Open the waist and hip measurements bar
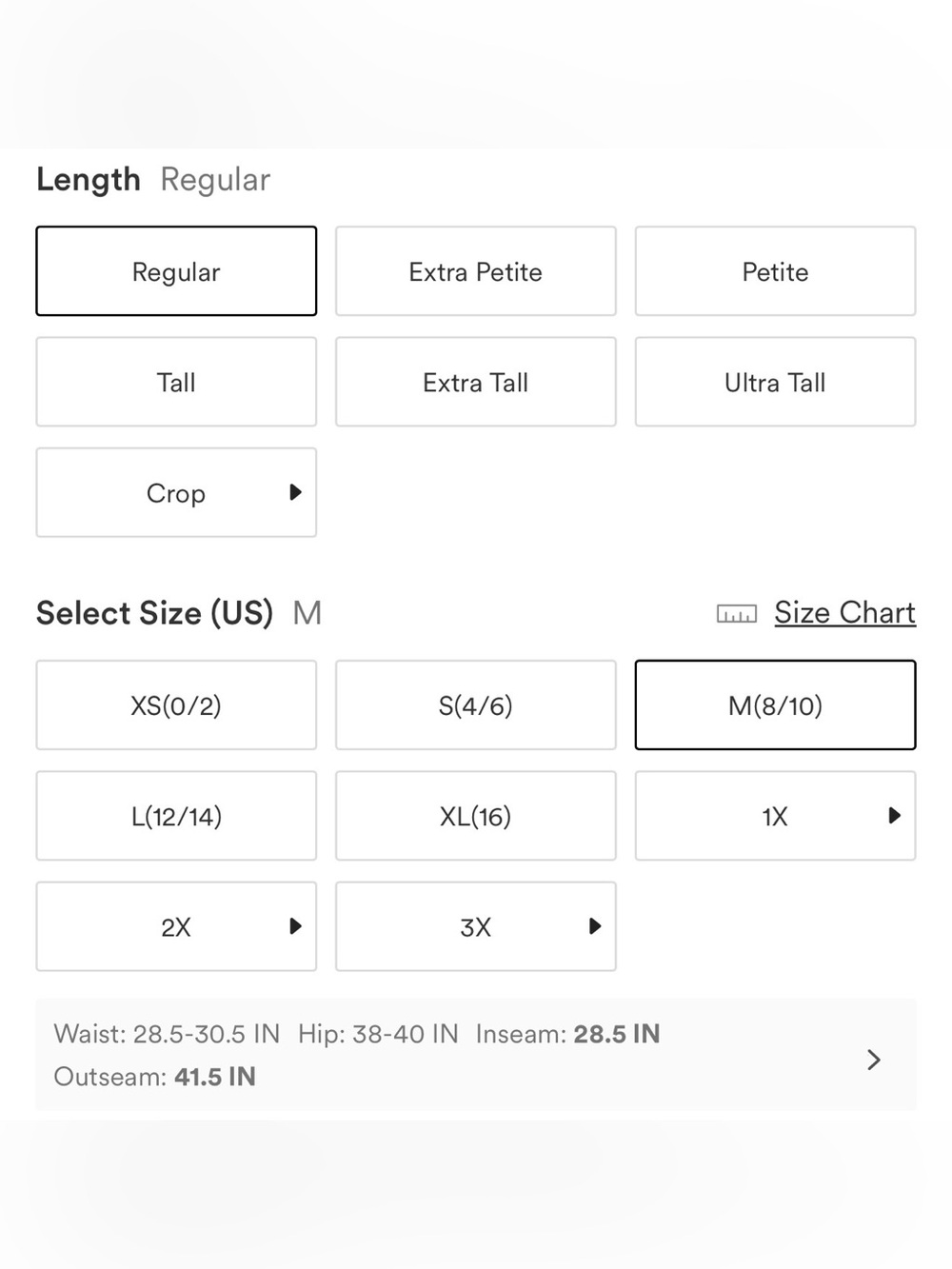The width and height of the screenshot is (952, 1269). (476, 1055)
